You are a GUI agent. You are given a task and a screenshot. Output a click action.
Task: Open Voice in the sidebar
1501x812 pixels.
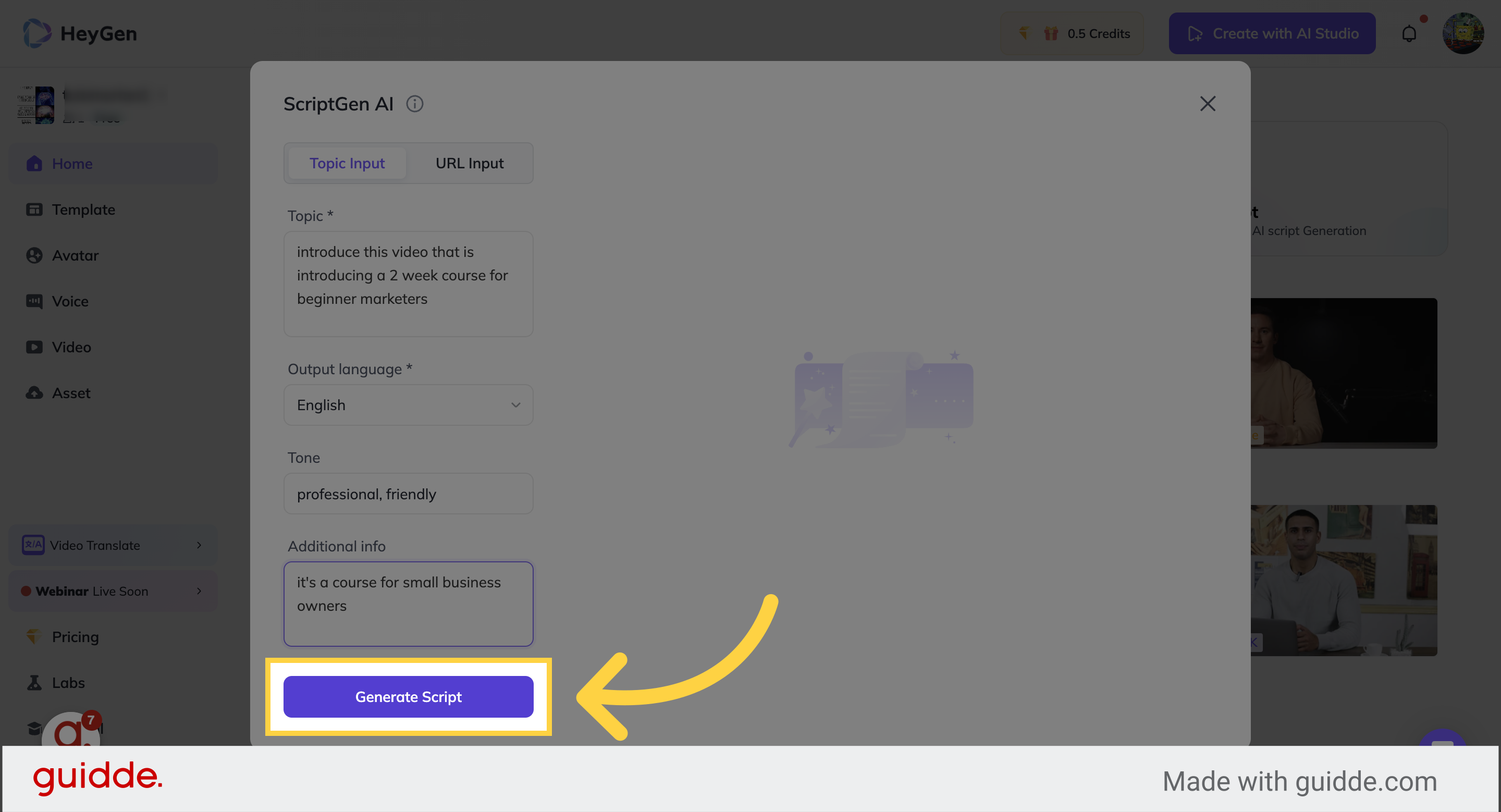coord(113,301)
